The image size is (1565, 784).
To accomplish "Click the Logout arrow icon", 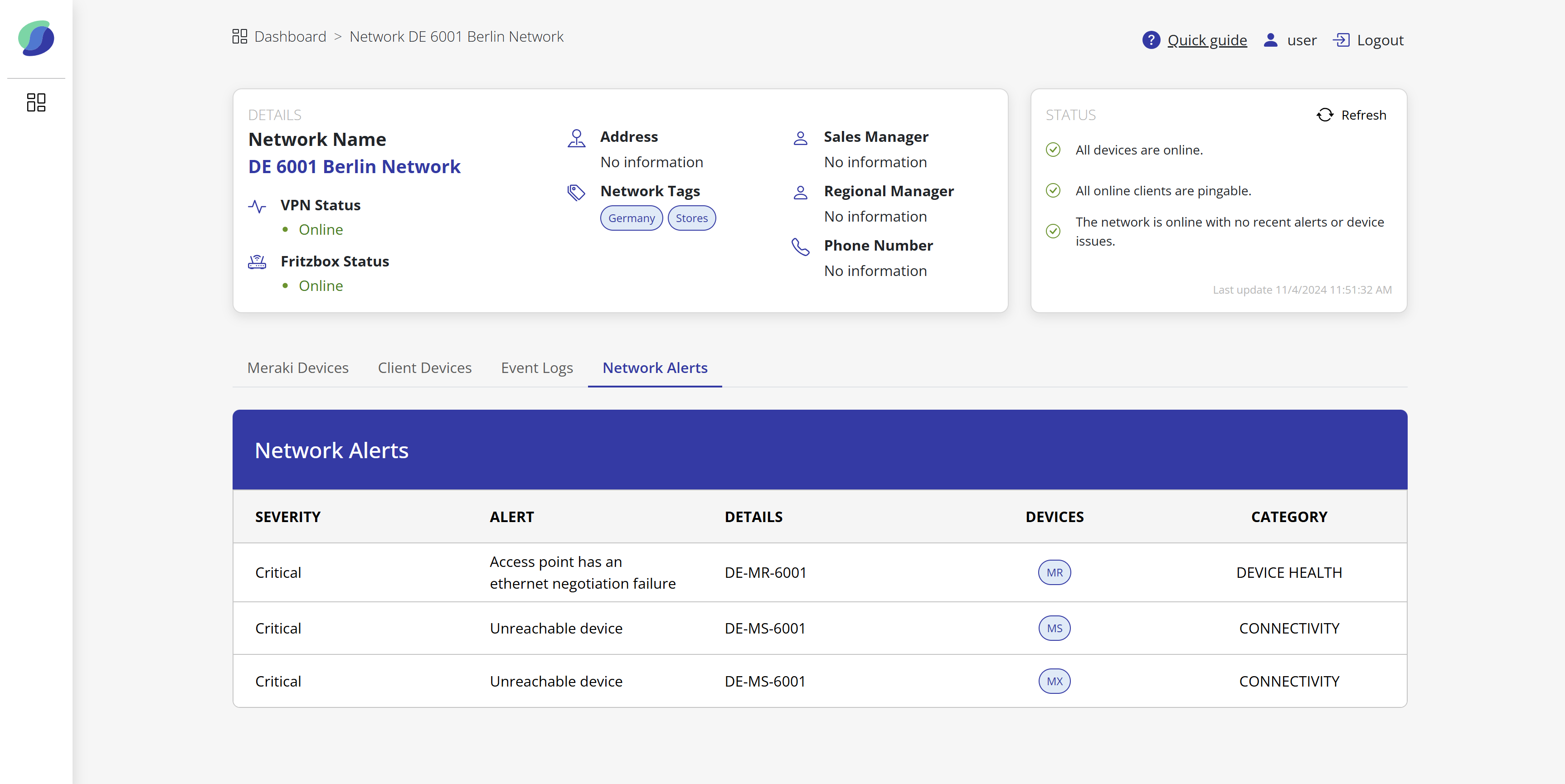I will click(1341, 40).
